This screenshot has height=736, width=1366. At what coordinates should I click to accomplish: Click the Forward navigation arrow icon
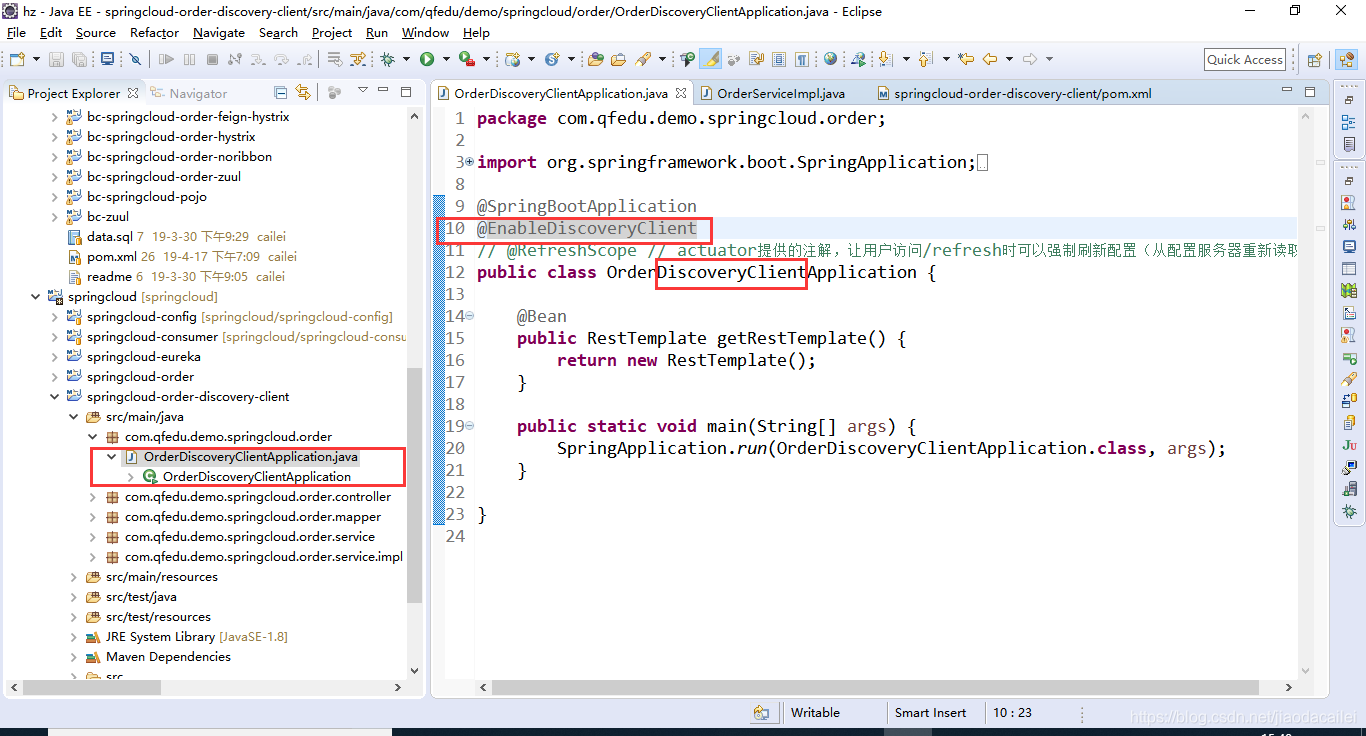tap(1030, 59)
